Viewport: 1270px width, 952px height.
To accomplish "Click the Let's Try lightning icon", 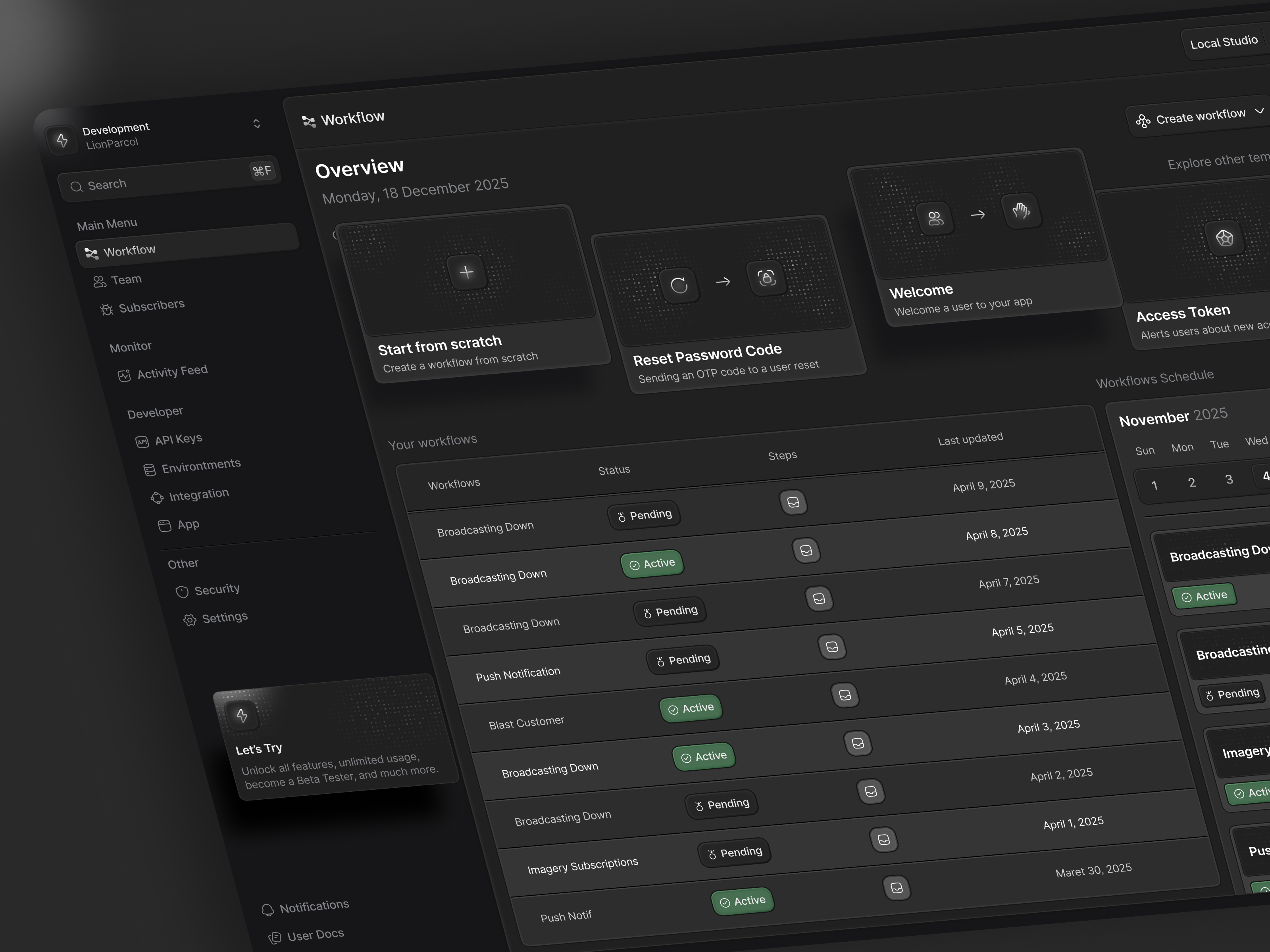I will click(242, 715).
